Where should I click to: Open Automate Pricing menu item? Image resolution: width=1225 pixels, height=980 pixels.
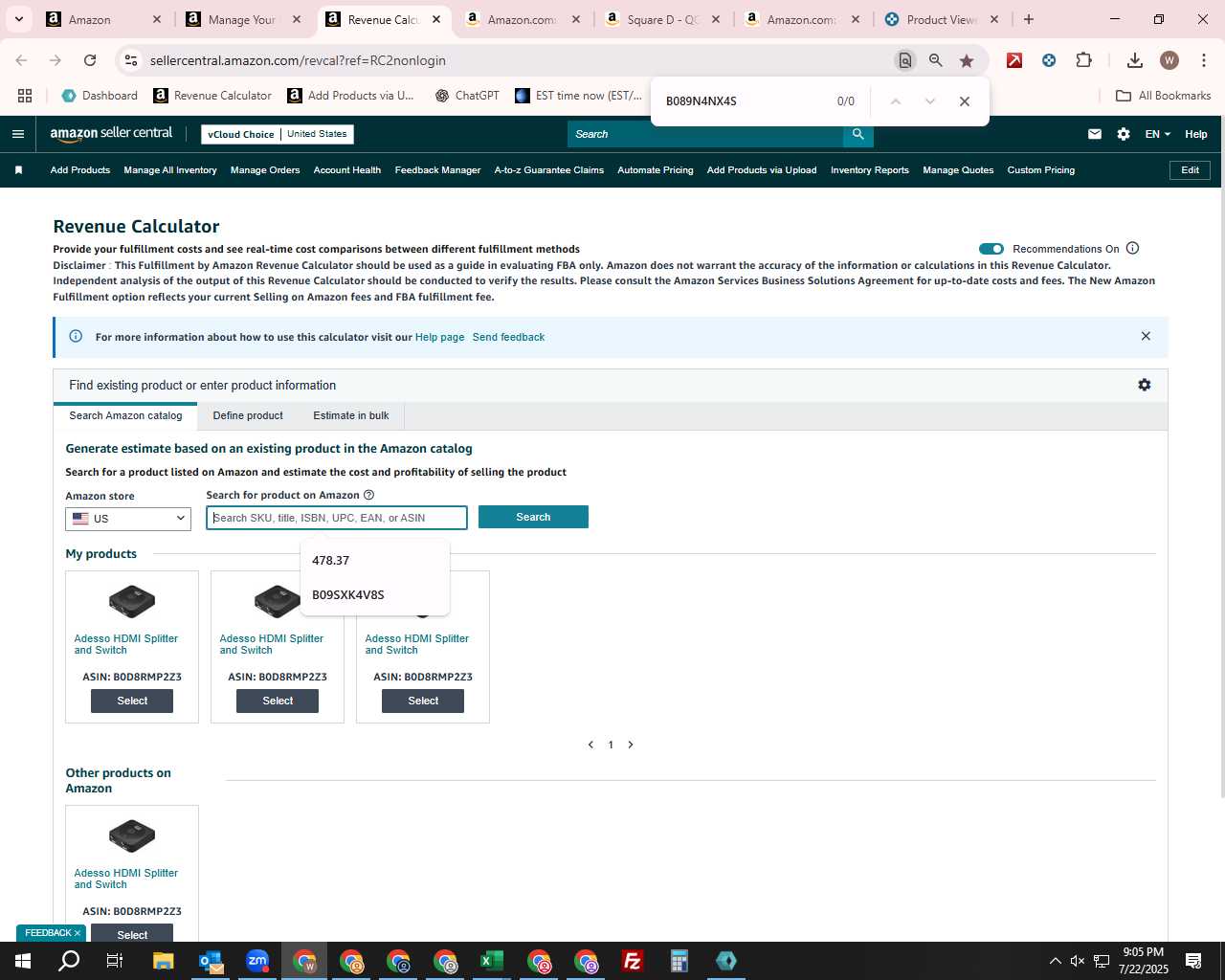(x=656, y=170)
